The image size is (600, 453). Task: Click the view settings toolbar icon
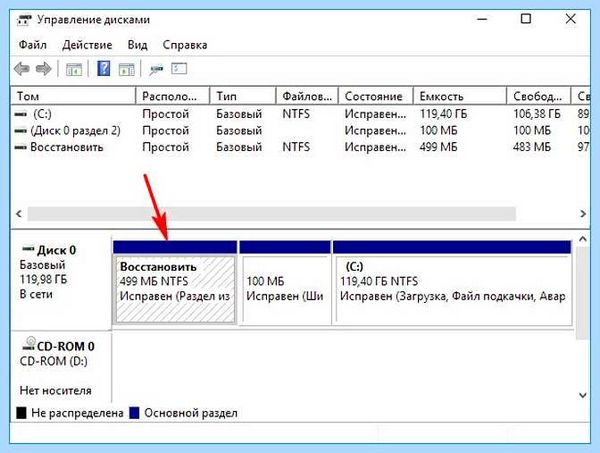(x=179, y=68)
